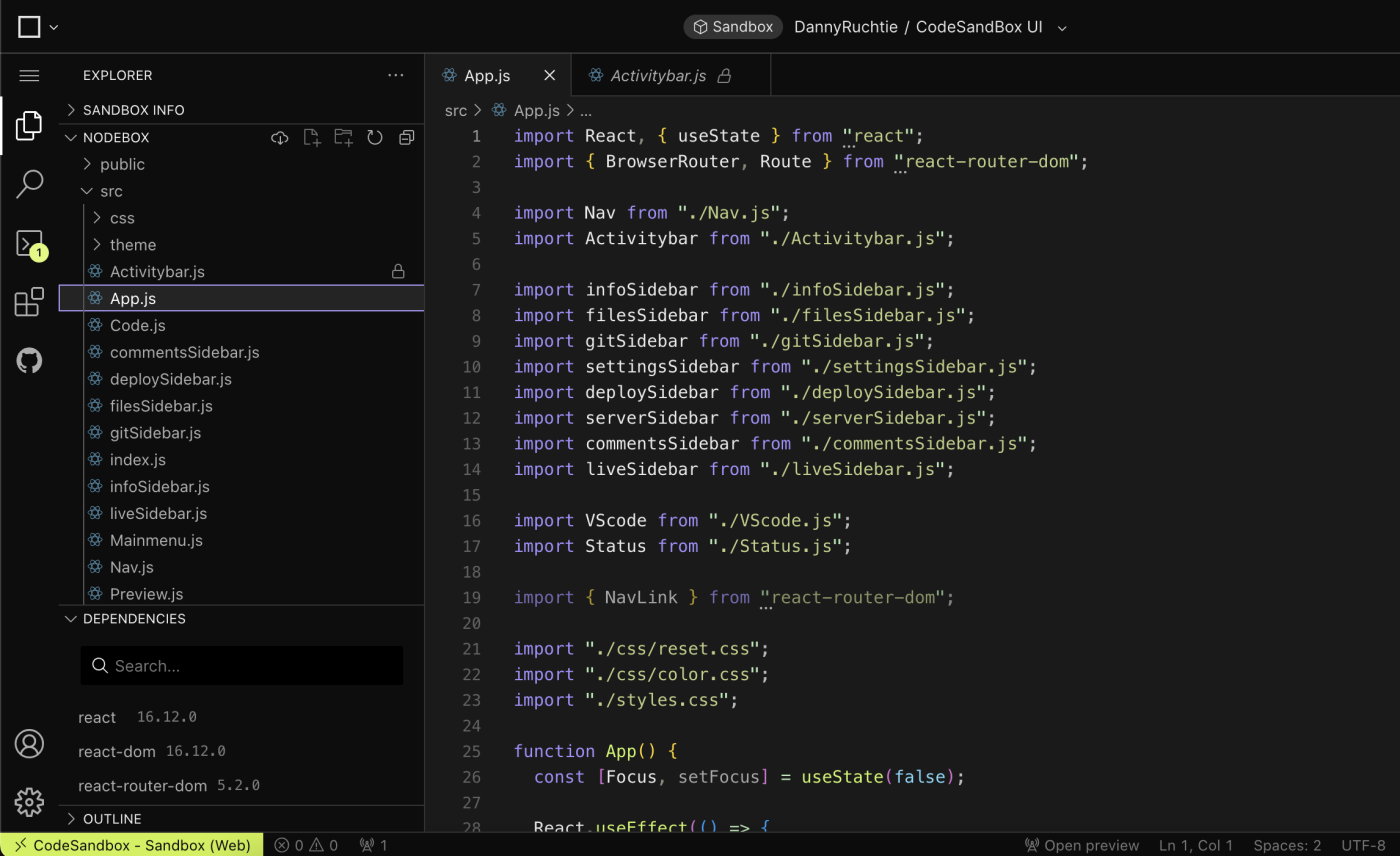Open Nav.js in the file tree
The image size is (1400, 856).
click(x=131, y=567)
